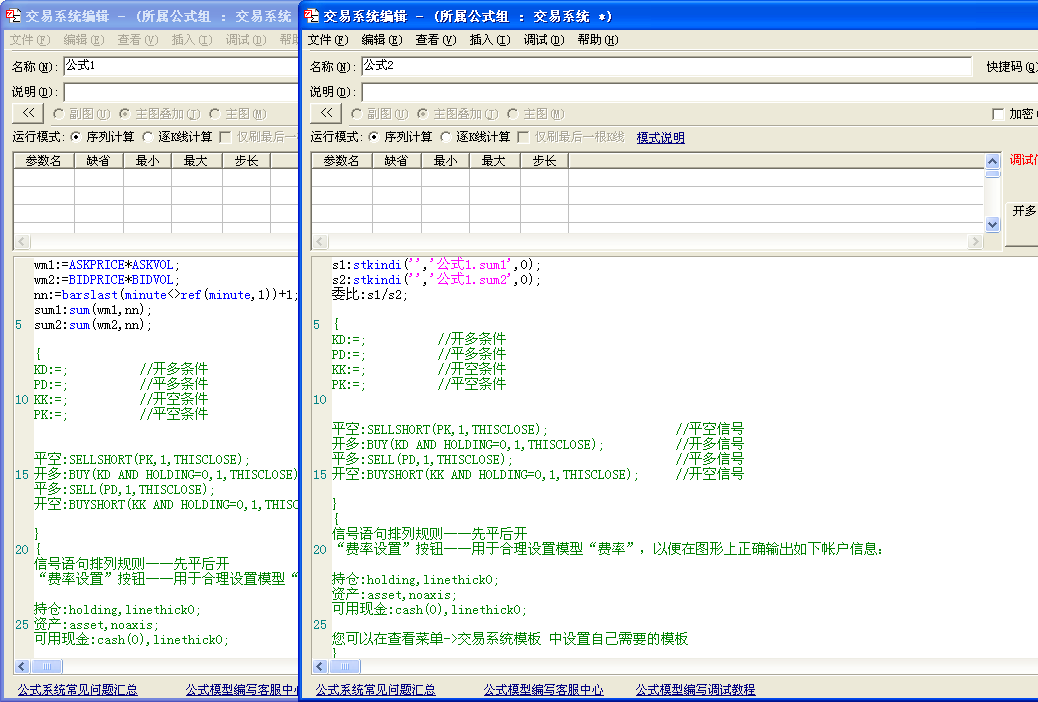Viewport: 1038px width, 702px height.
Task: Click parameter table scroll-left arrow in 公式2 window
Action: coord(320,242)
